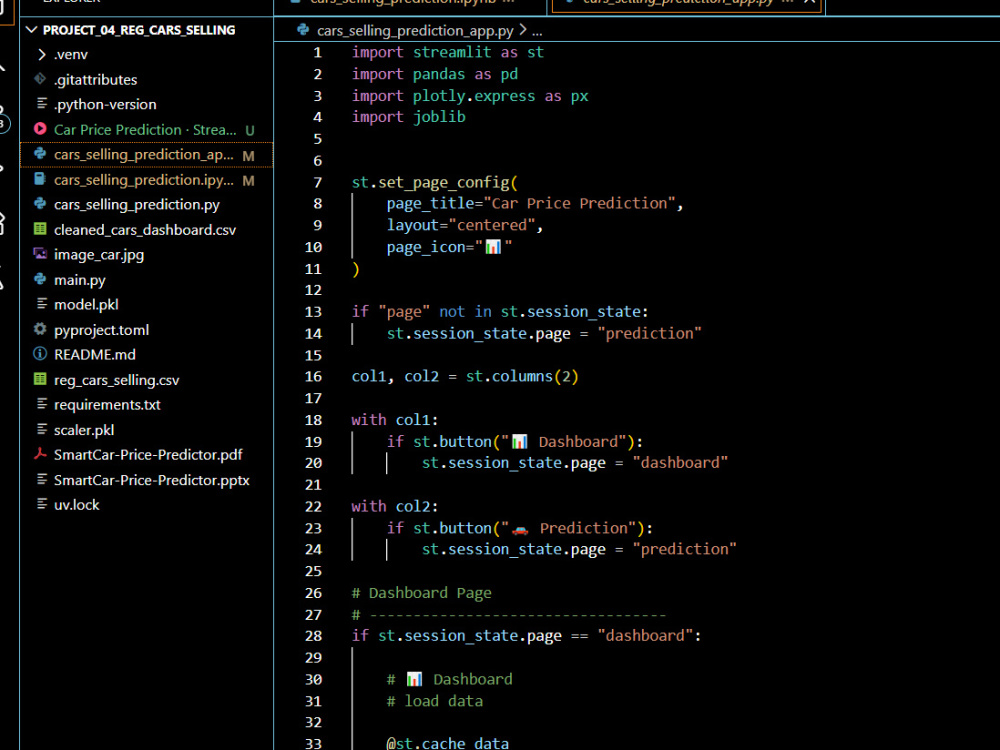Open the main.py Python icon
The width and height of the screenshot is (1000, 750).
(x=40, y=279)
